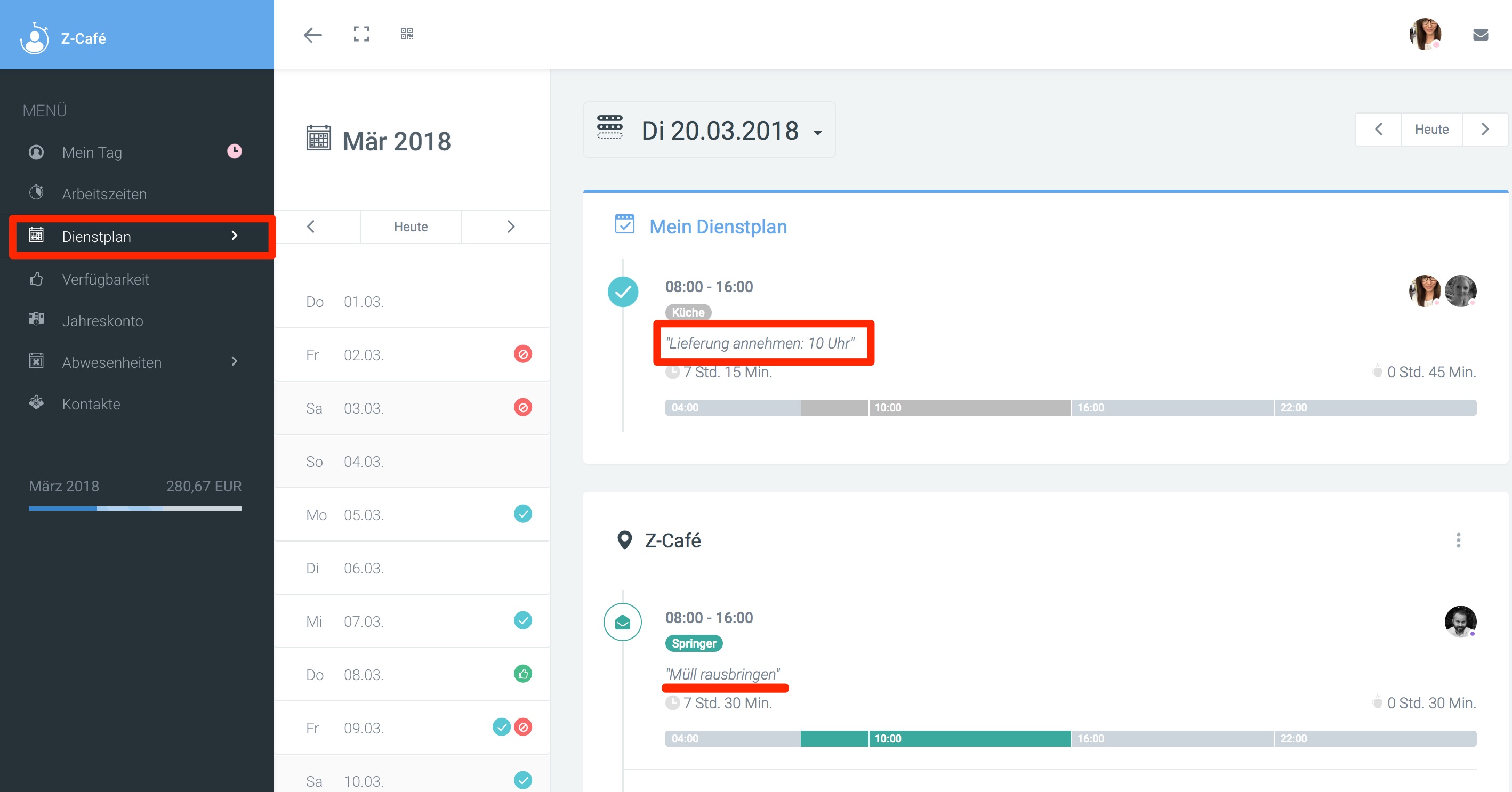
Task: Click the 280,67 EUR earnings value
Action: click(x=204, y=487)
